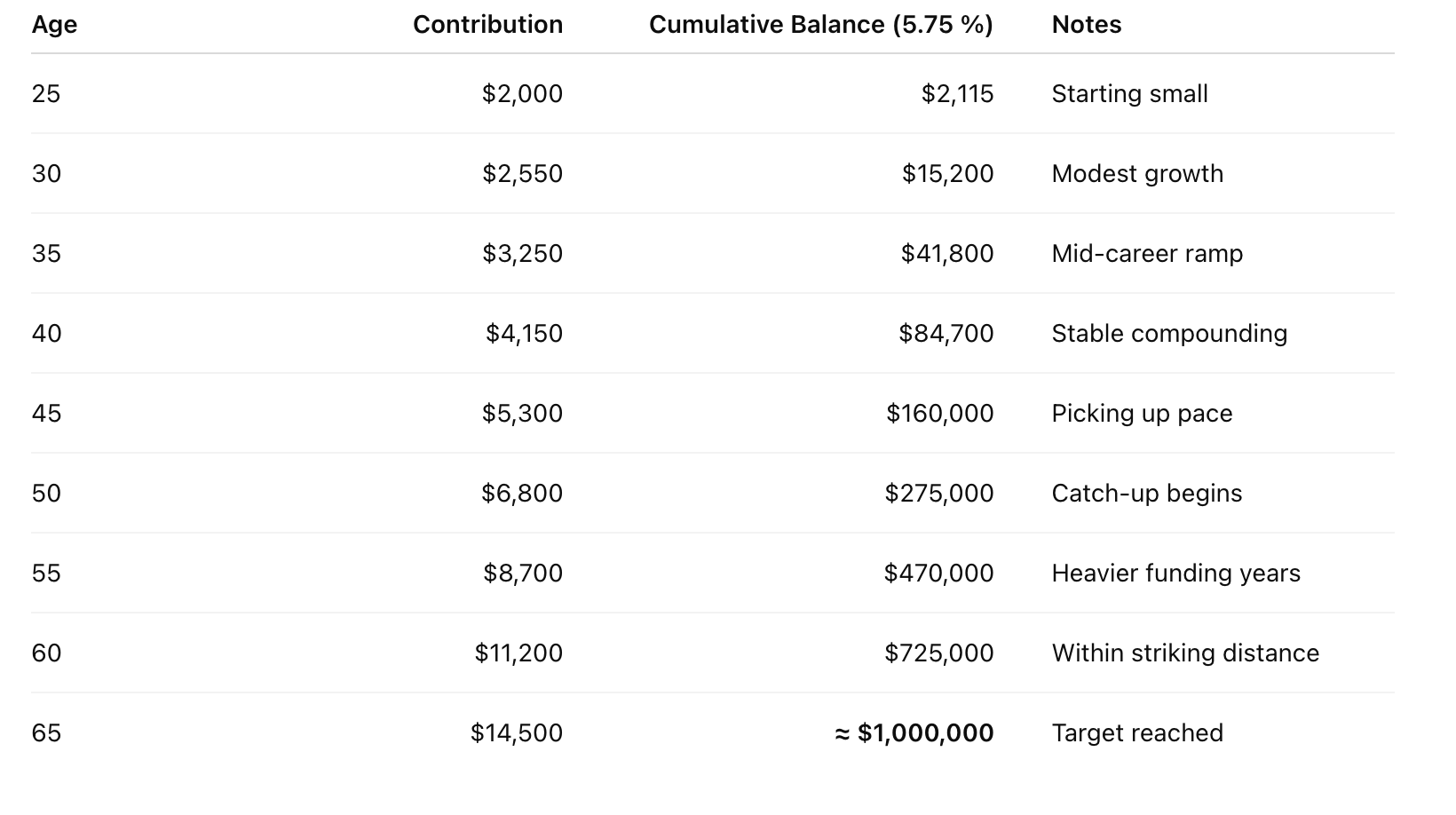Click the Cumulative Balance (5.75 %) header
The image size is (1456, 815).
point(820,25)
